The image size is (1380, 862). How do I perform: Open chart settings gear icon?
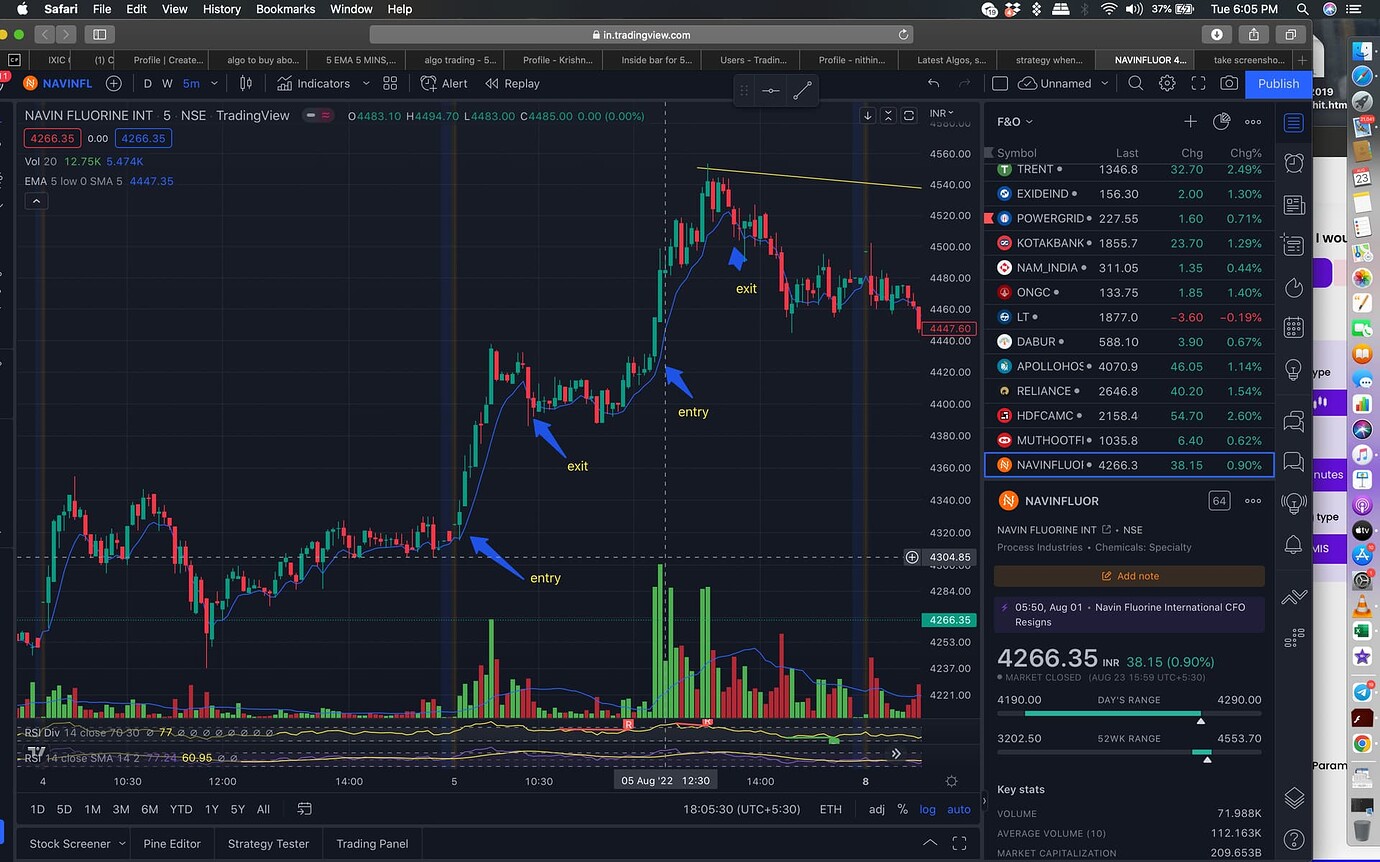1167,84
